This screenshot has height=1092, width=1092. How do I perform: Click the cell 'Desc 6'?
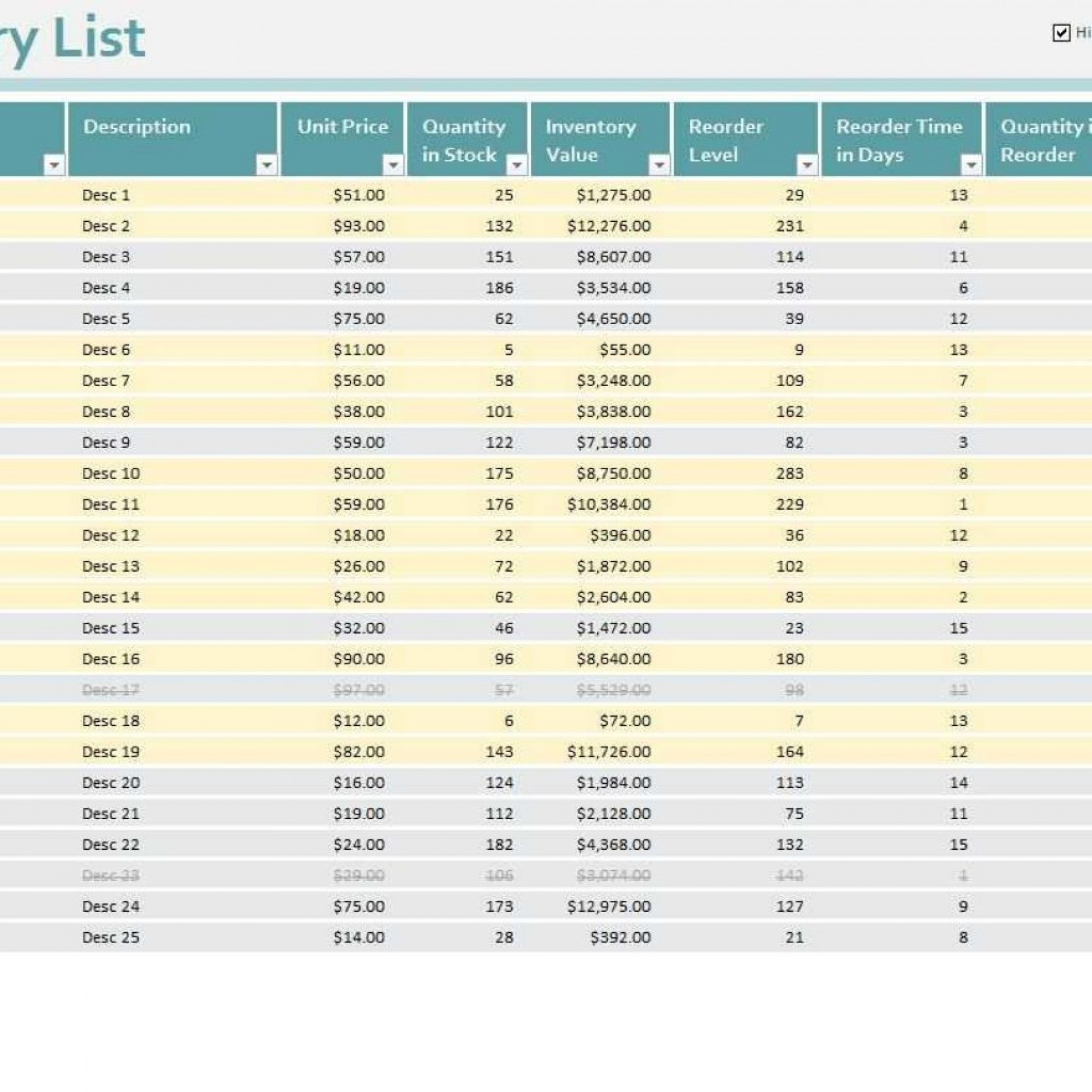(x=106, y=350)
